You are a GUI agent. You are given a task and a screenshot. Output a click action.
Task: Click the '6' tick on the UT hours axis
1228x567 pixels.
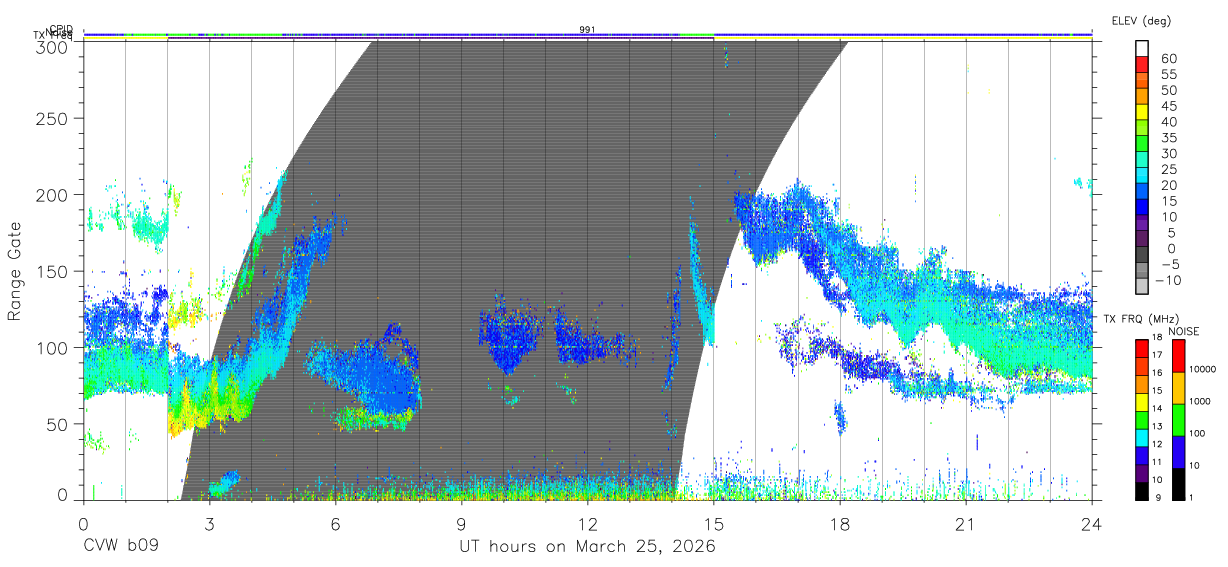point(336,524)
